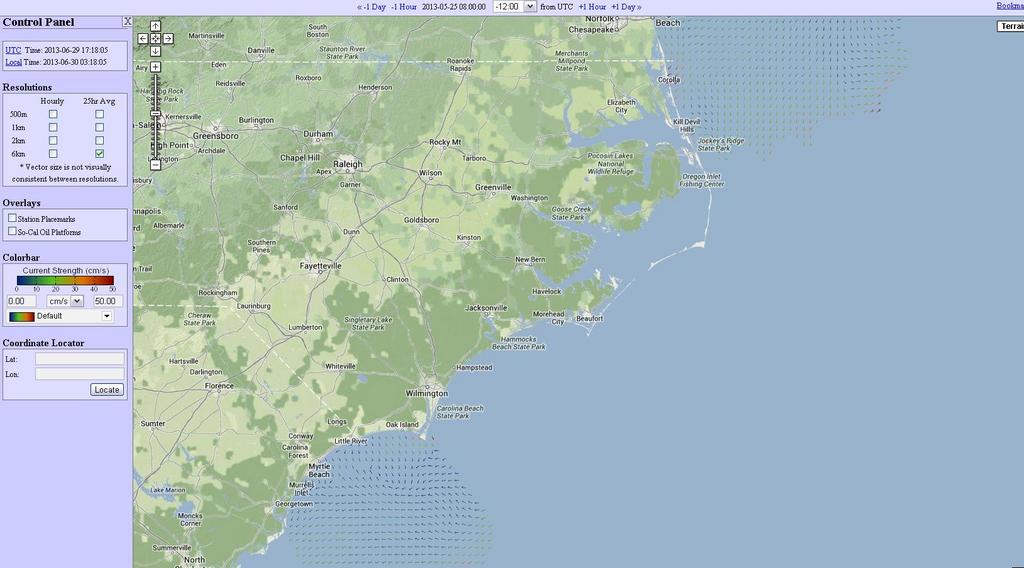Close the Control Panel with X
The width and height of the screenshot is (1024, 568).
(127, 21)
